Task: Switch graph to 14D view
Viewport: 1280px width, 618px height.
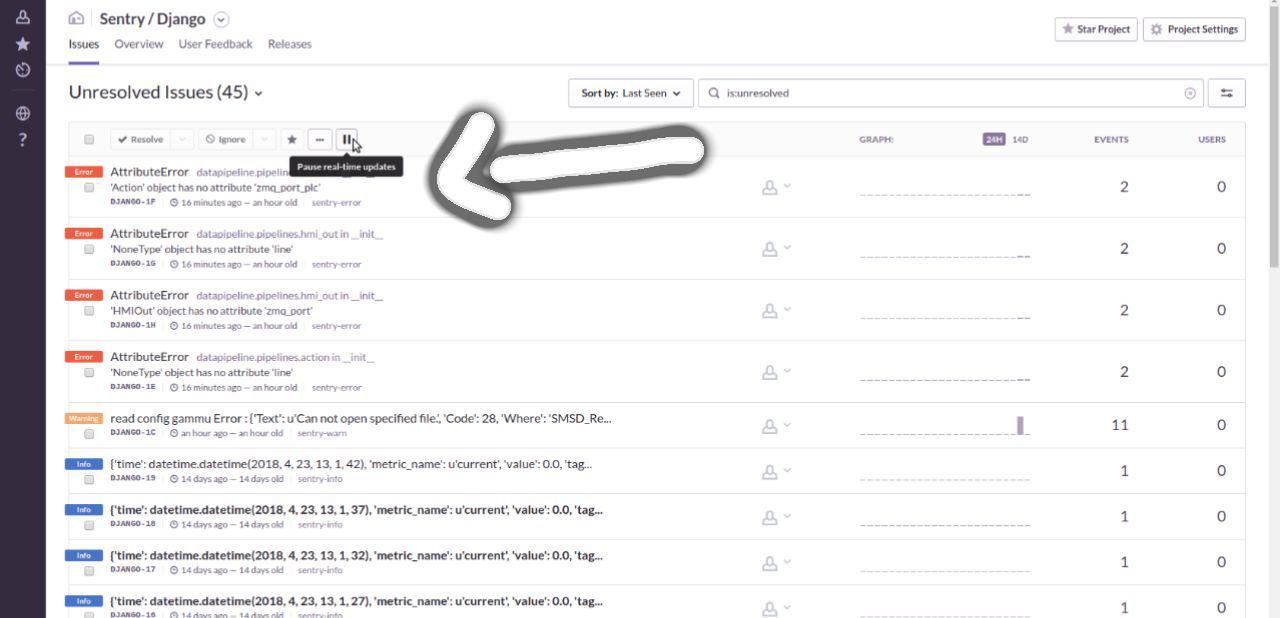Action: click(1020, 139)
